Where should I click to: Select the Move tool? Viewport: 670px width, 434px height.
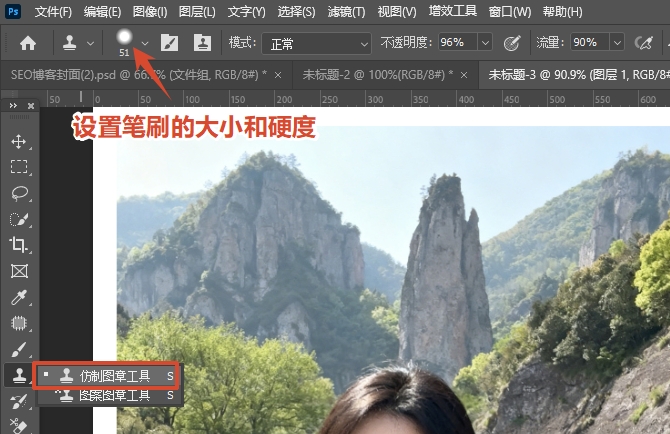point(19,141)
